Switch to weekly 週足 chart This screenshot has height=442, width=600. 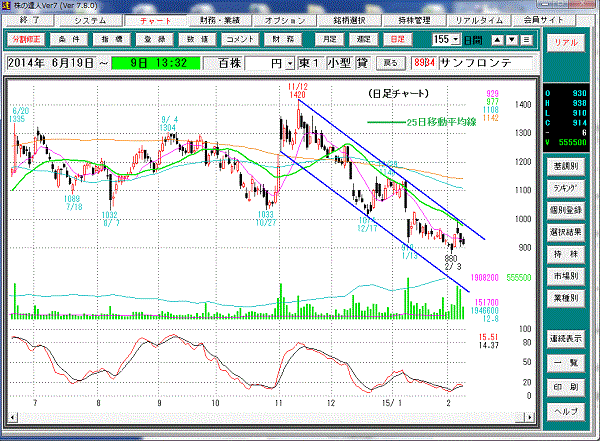[x=364, y=39]
